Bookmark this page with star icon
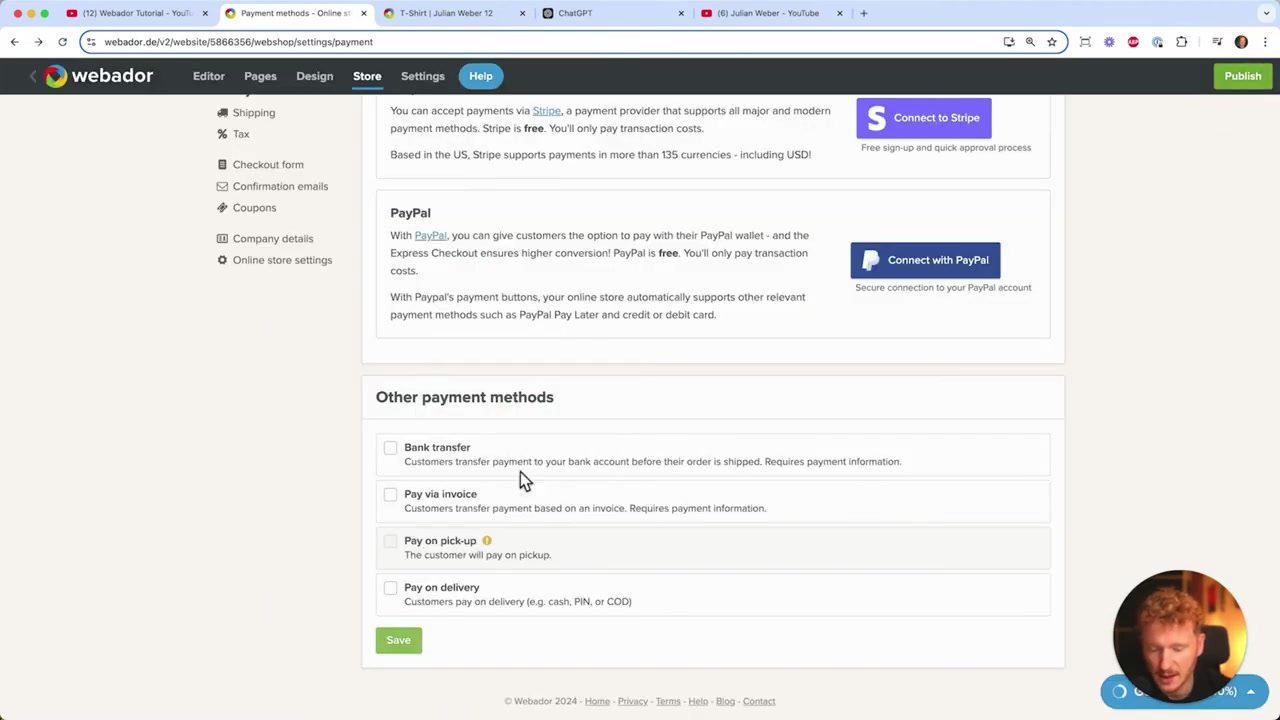Image resolution: width=1280 pixels, height=720 pixels. (x=1052, y=42)
